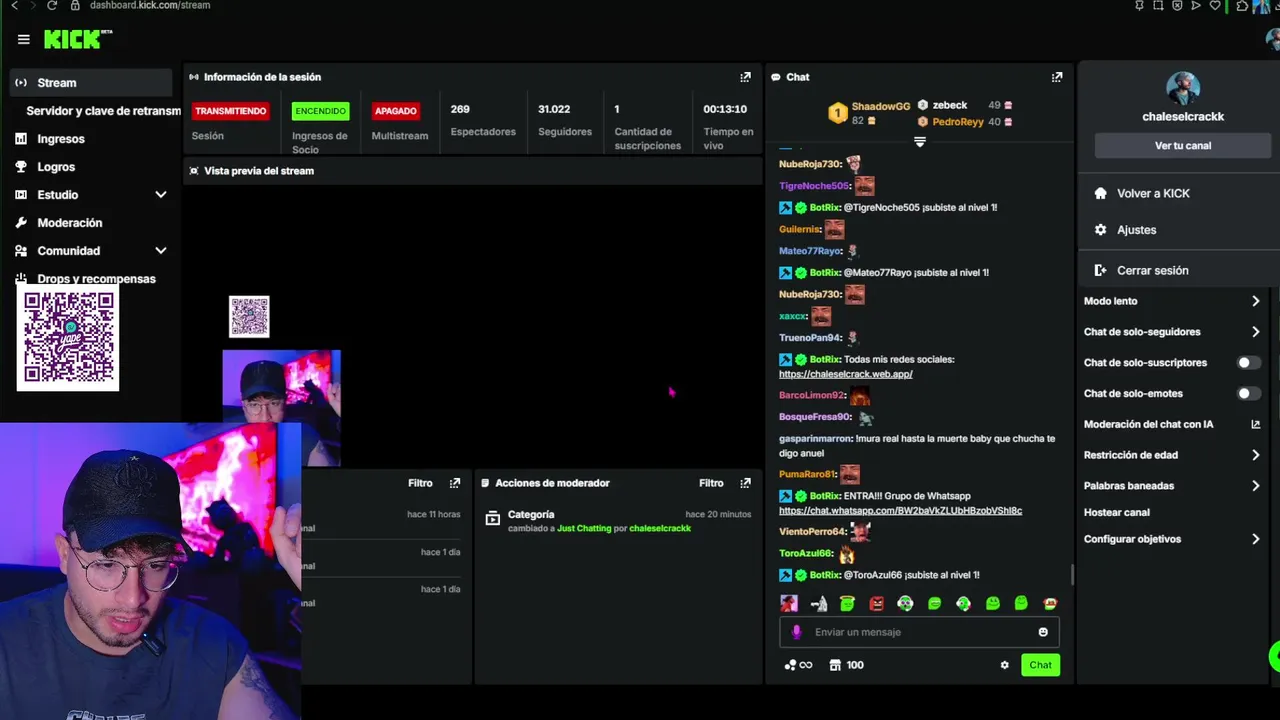The width and height of the screenshot is (1280, 720).
Task: Click the infinity points icon below chat input
Action: pos(798,665)
